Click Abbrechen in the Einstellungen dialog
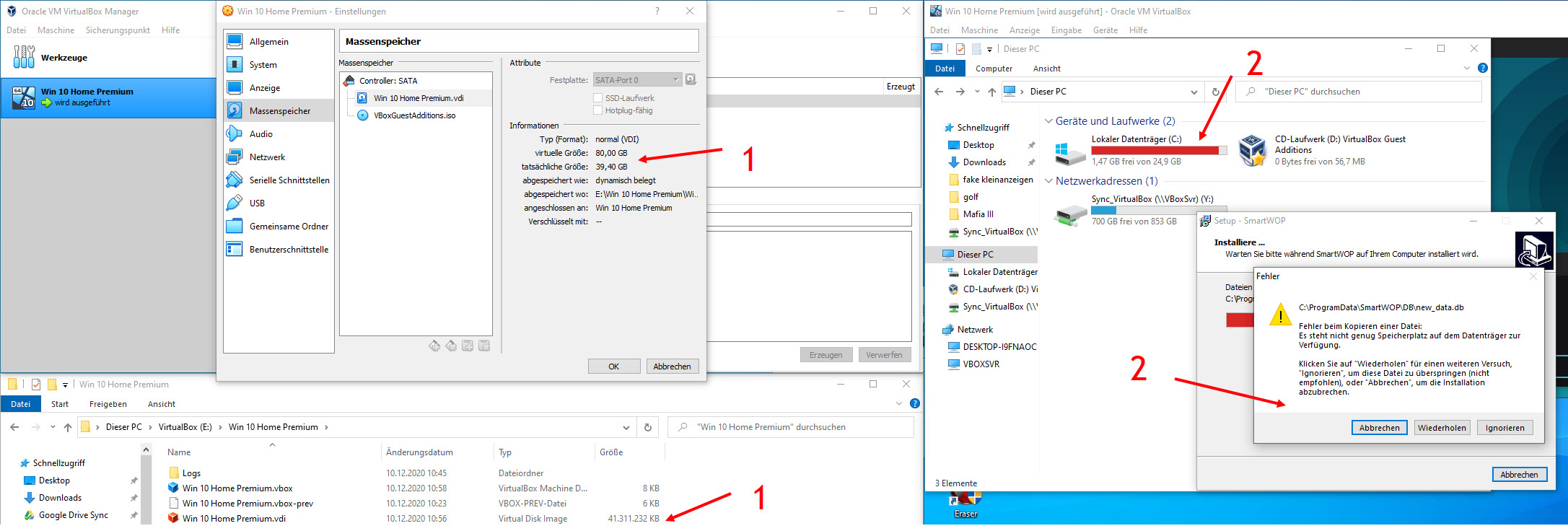Screen dimensions: 1568x531 click(673, 367)
